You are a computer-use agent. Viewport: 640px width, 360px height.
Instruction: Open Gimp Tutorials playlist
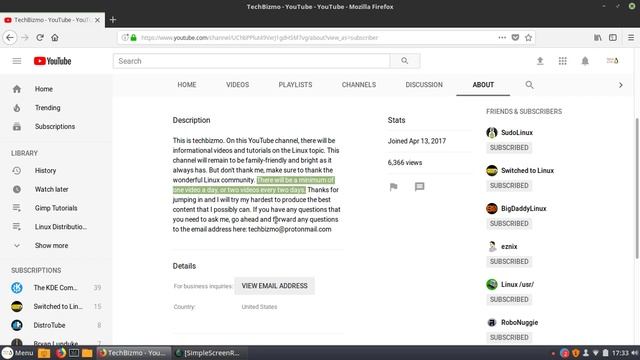coord(56,208)
